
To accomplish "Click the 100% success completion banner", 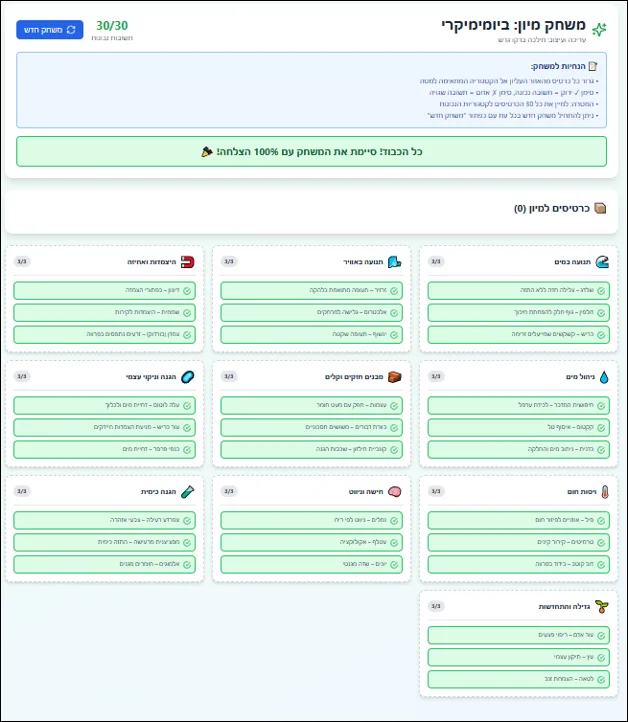I will (311, 152).
